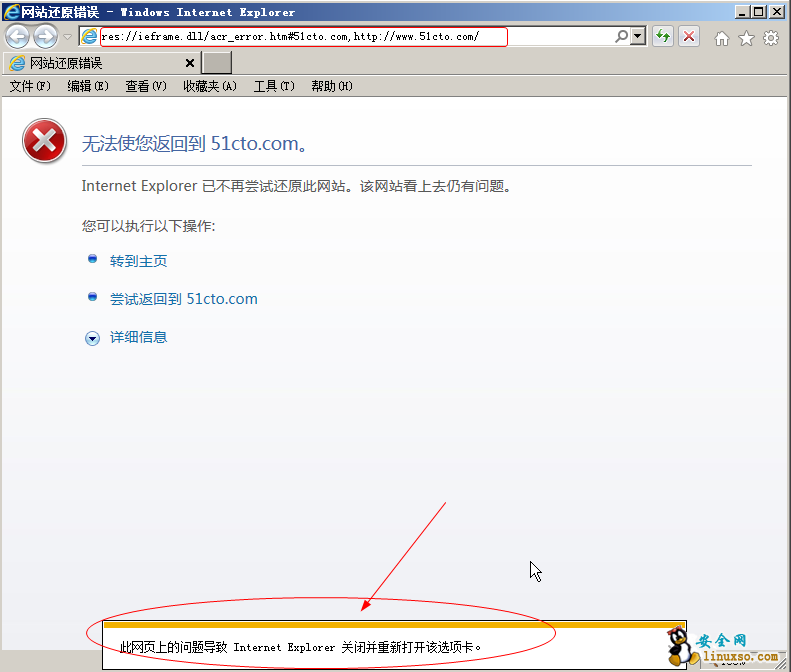
Task: Click the Back navigation arrow
Action: coord(18,36)
